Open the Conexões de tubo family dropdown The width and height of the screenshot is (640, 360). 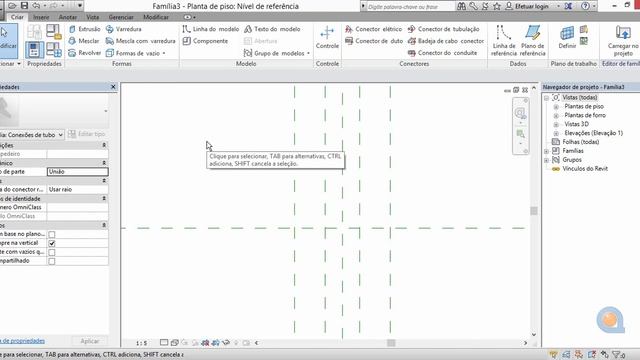click(x=60, y=135)
